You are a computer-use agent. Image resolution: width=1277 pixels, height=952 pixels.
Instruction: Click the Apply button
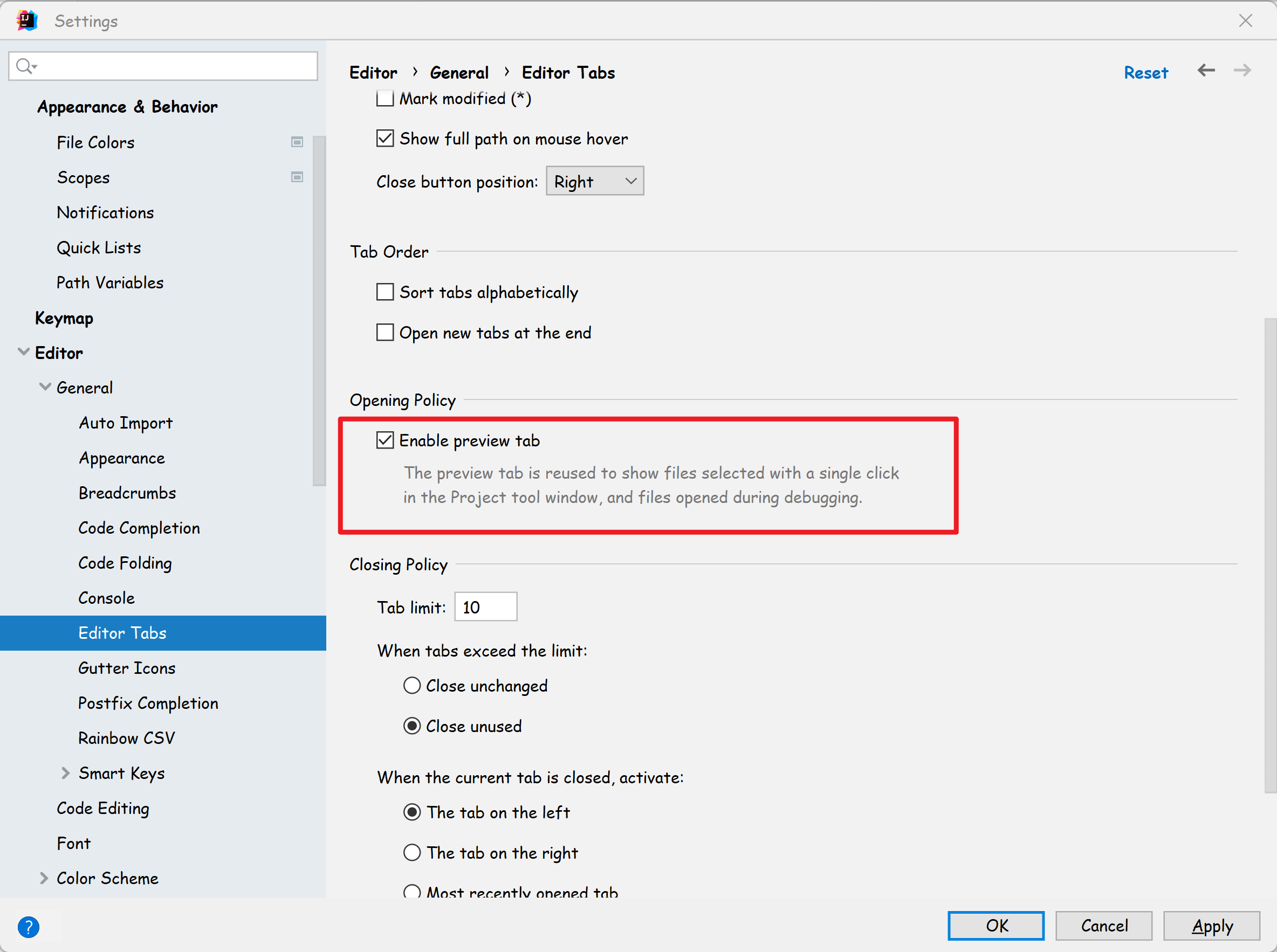click(x=1211, y=926)
